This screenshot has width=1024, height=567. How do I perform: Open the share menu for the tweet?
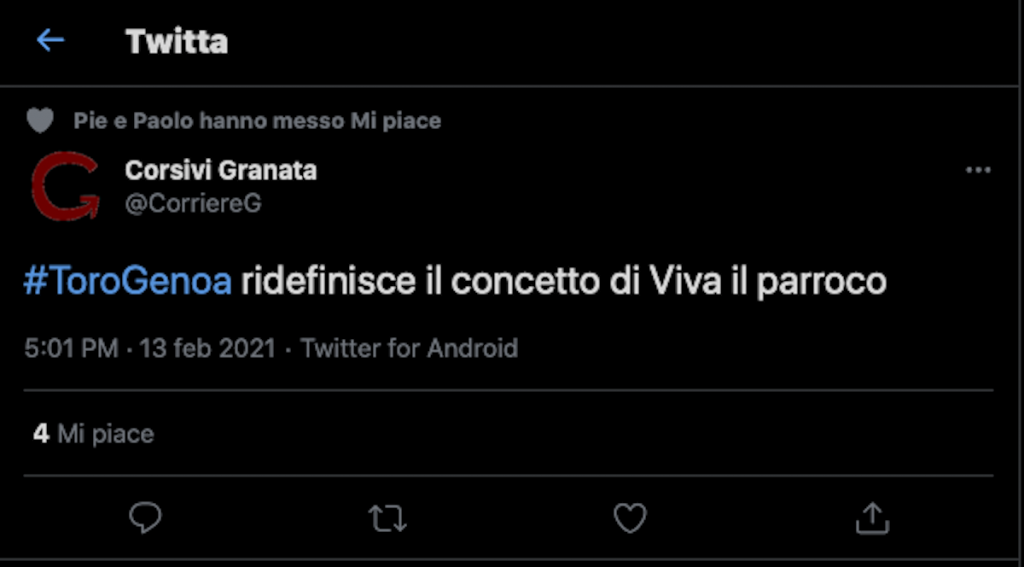tap(872, 517)
